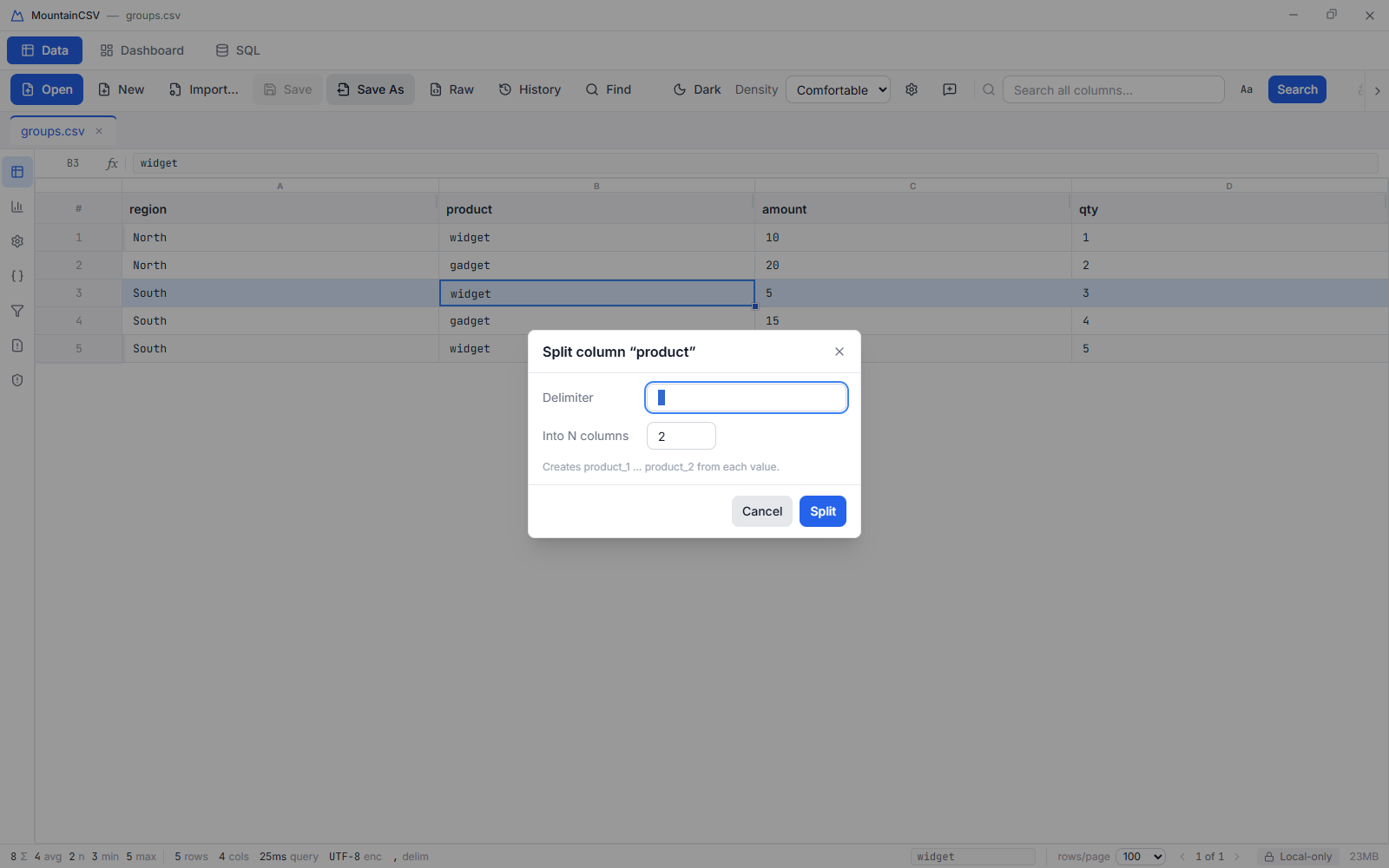This screenshot has height=868, width=1389.
Task: Cancel the Split column dialog
Action: 761,511
